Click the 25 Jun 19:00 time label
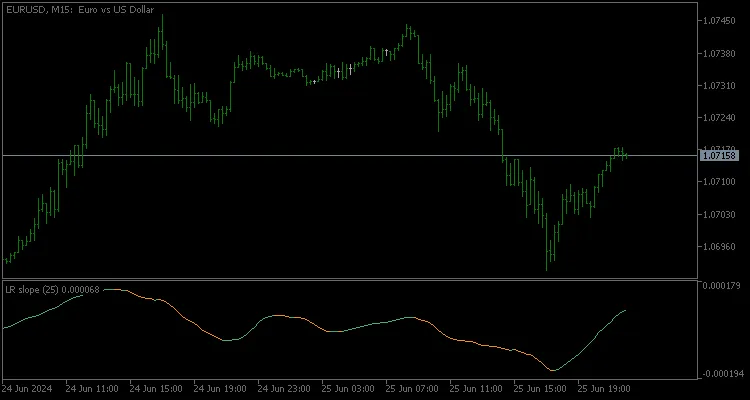The image size is (750, 400). 604,387
